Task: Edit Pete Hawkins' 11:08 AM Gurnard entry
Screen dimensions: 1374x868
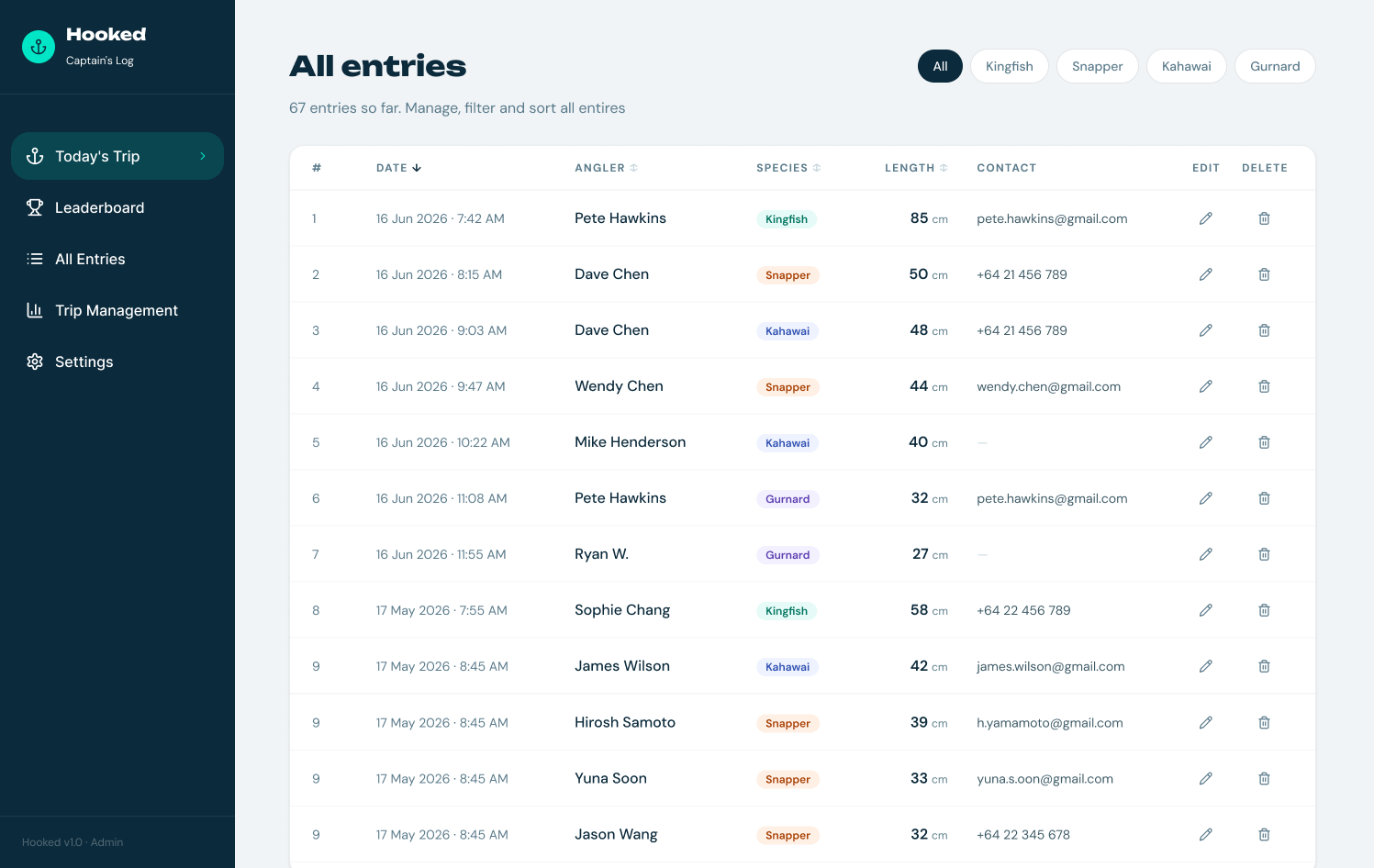Action: tap(1206, 498)
